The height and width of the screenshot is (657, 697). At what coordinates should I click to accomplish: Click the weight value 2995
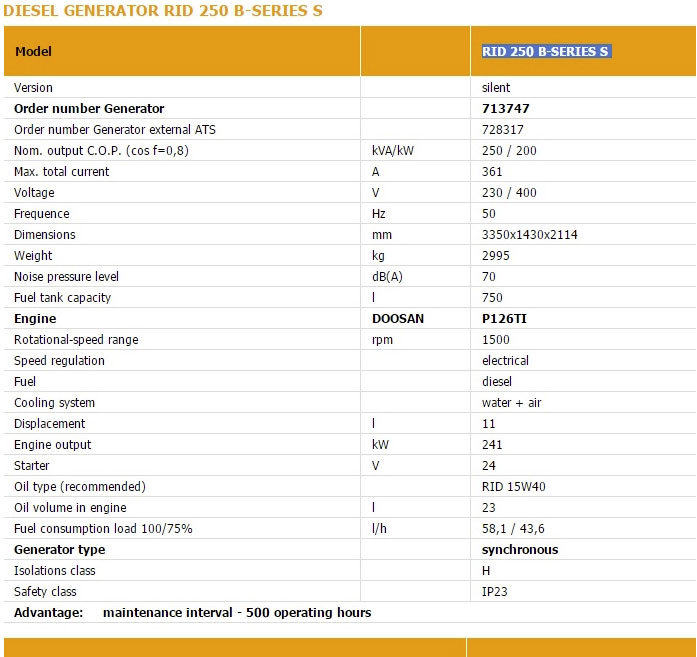[x=496, y=256]
